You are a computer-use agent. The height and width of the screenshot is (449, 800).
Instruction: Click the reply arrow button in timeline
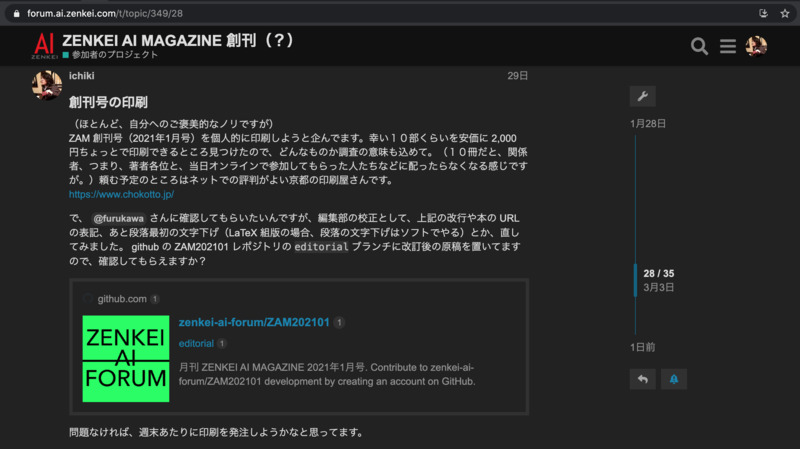click(x=642, y=379)
